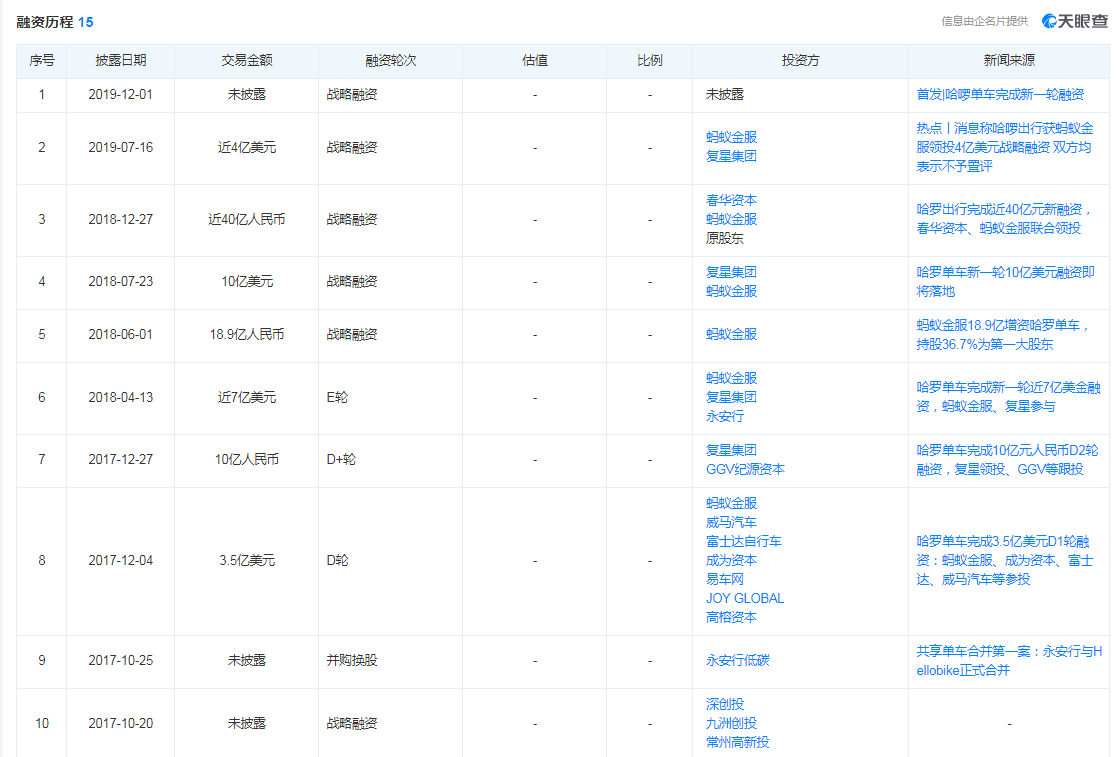The height and width of the screenshot is (757, 1117).
Task: Click investor 九洲创投
Action: click(x=731, y=724)
